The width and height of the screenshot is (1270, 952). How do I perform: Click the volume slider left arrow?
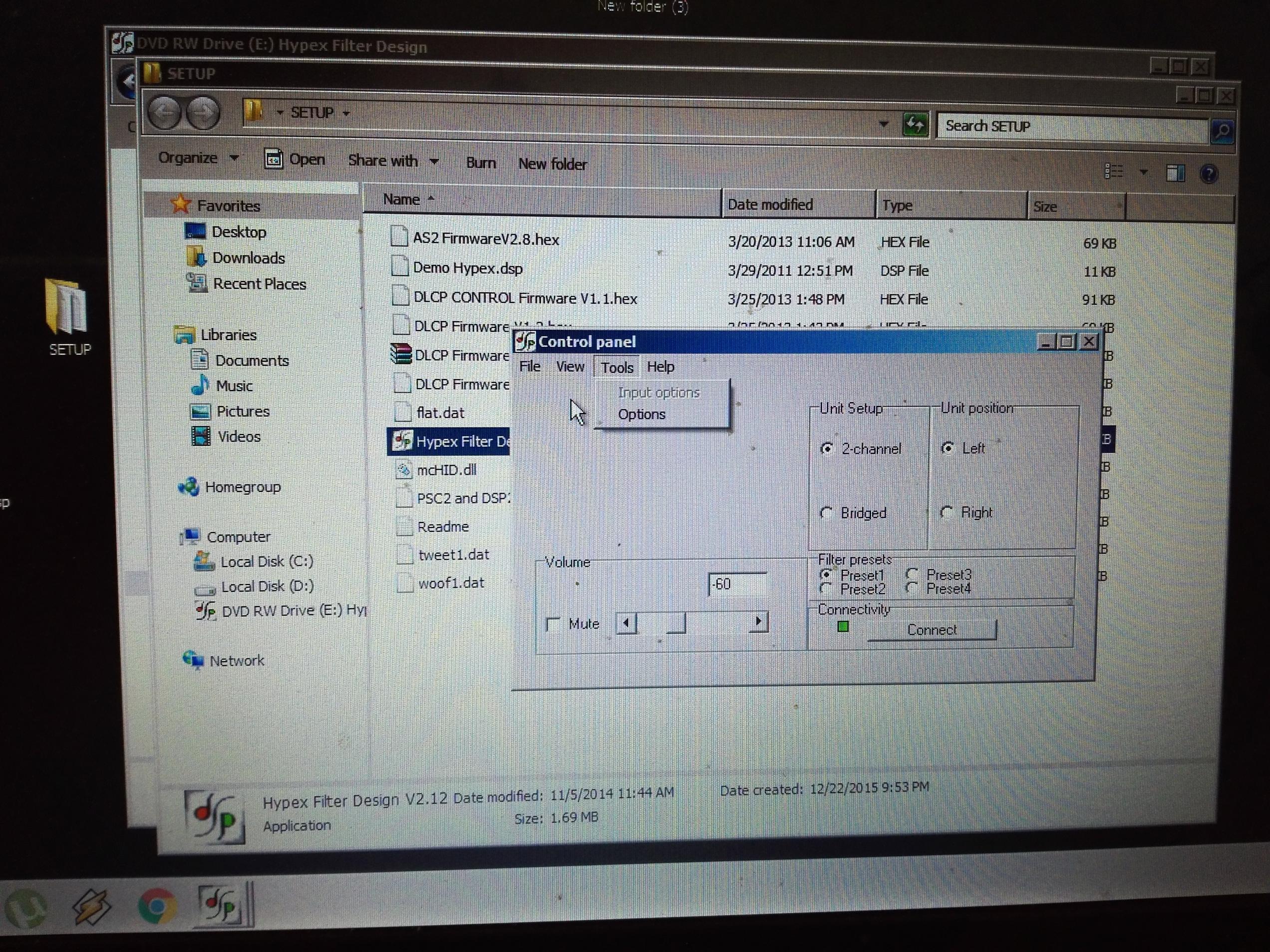[x=626, y=623]
